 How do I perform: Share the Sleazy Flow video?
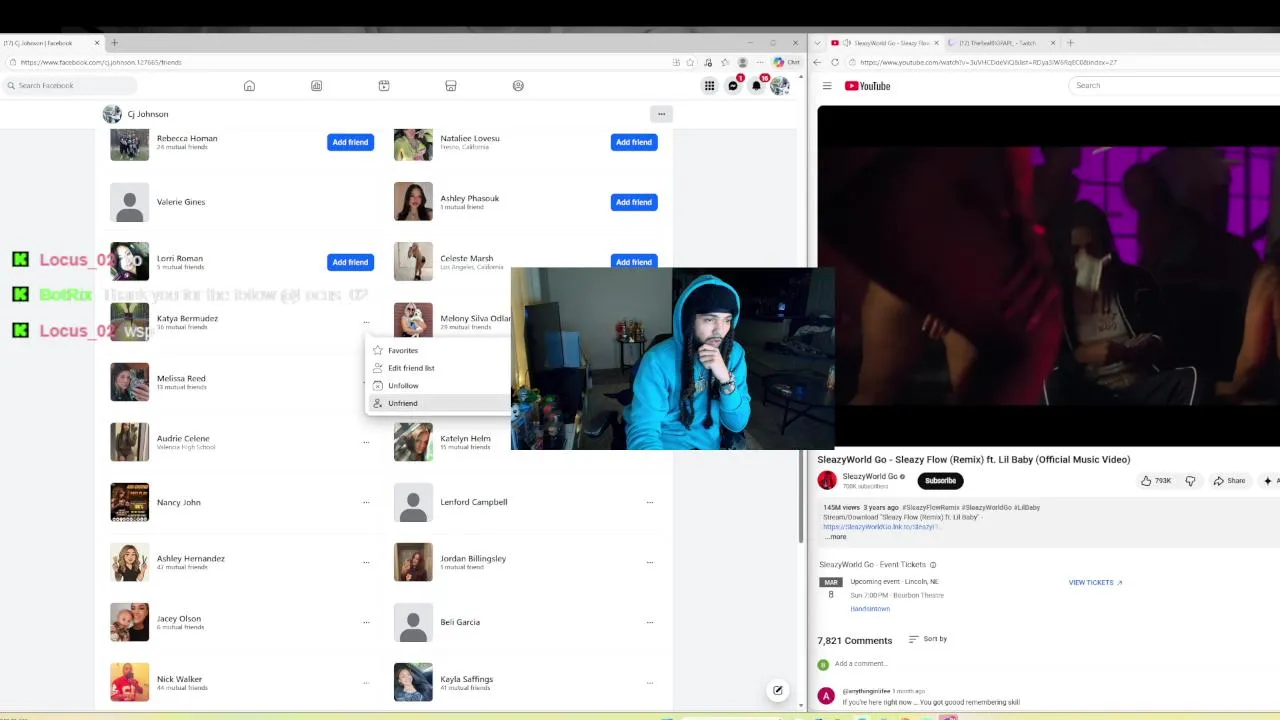click(1229, 481)
